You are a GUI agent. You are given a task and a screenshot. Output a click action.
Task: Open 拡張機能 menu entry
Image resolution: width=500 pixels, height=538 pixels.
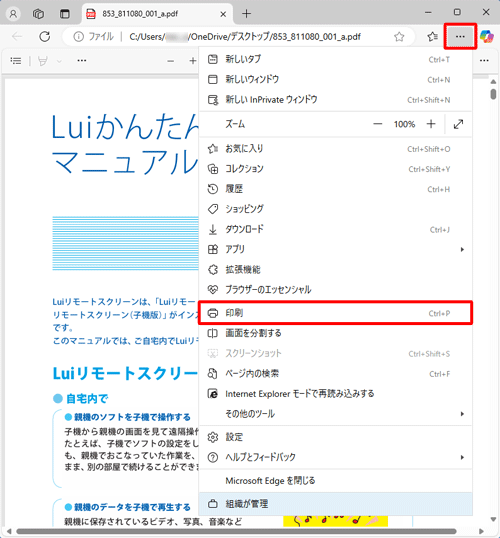click(x=335, y=270)
